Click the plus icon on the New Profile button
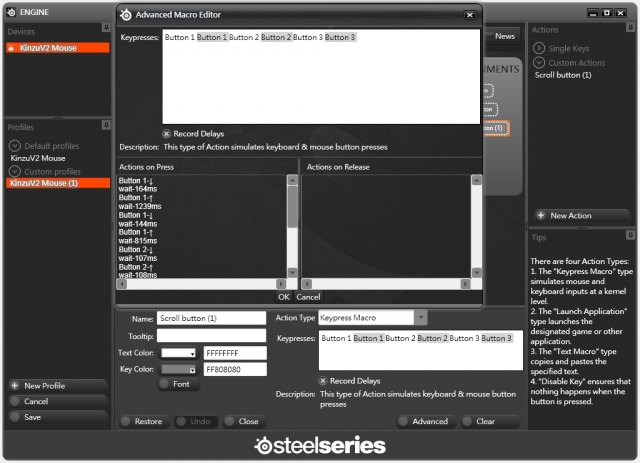The width and height of the screenshot is (640, 463). point(15,385)
